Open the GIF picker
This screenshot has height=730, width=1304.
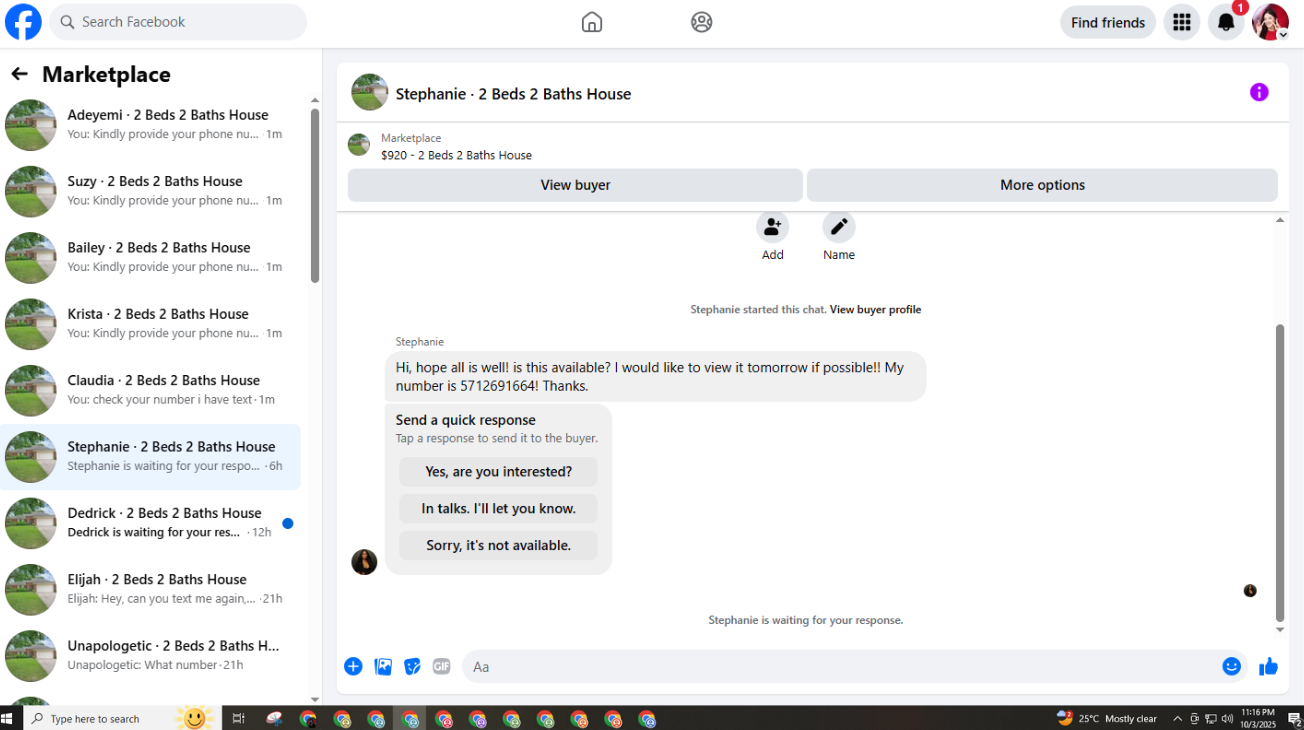tap(441, 666)
